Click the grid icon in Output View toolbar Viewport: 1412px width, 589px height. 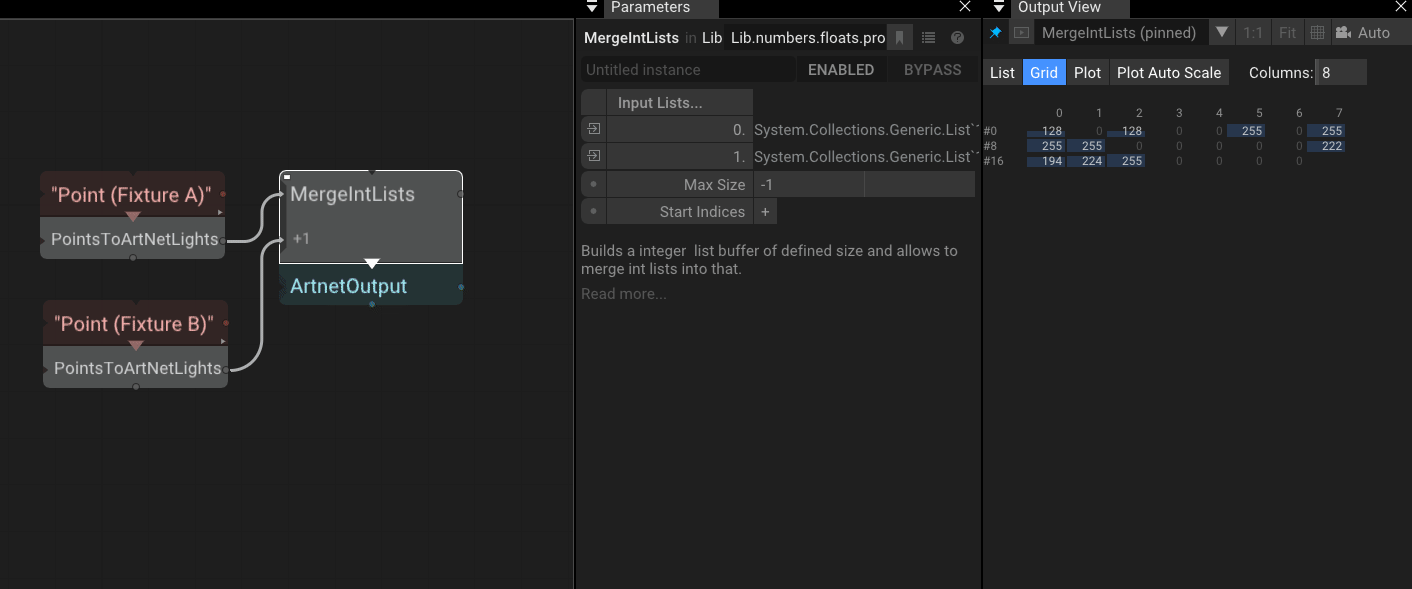[x=1317, y=33]
